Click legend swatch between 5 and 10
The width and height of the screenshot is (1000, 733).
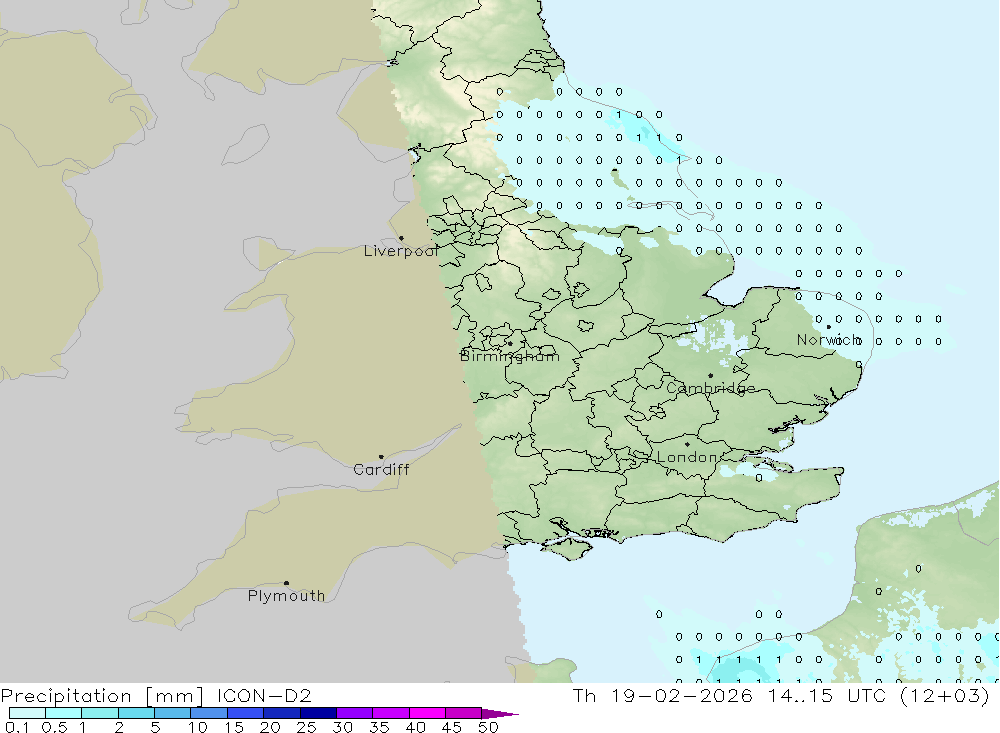(173, 713)
